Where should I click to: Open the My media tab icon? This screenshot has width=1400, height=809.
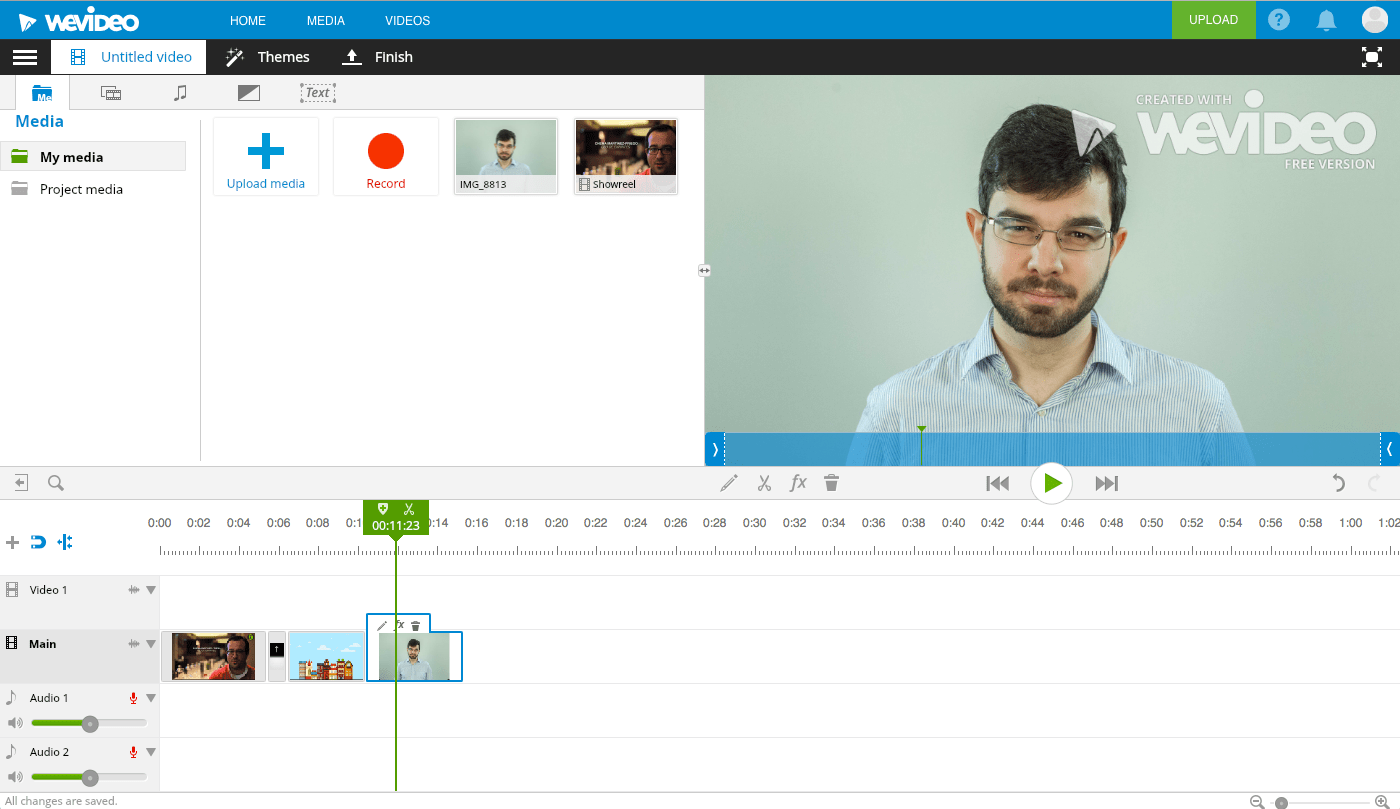pos(42,93)
